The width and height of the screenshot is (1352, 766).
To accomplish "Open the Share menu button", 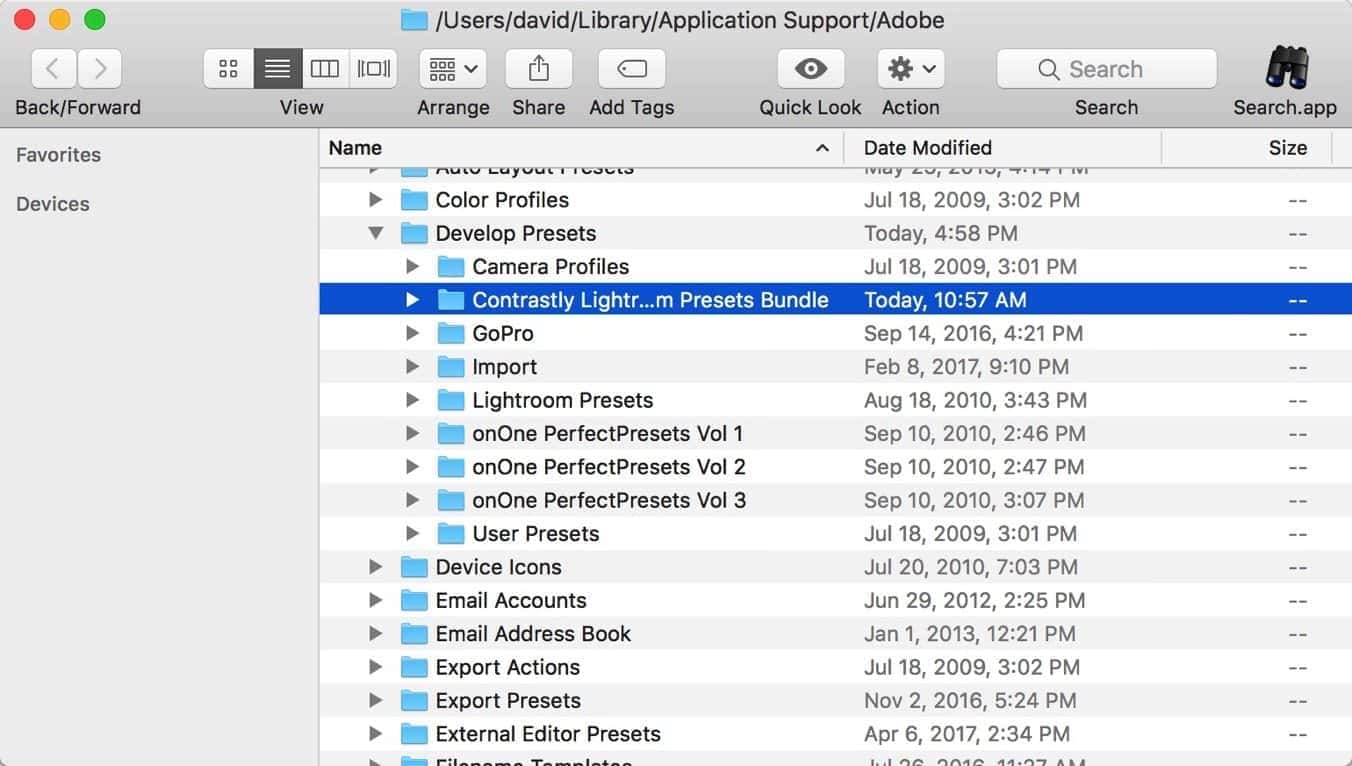I will 538,69.
